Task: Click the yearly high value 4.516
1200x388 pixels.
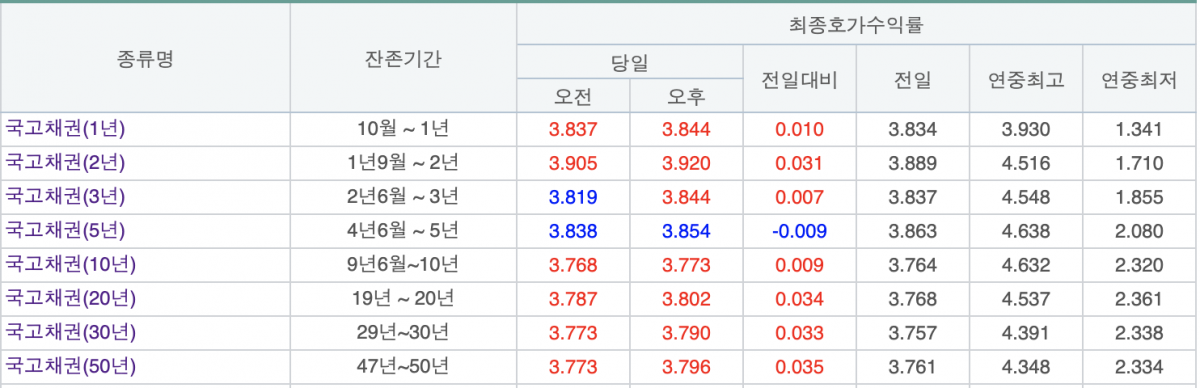Action: [1026, 162]
